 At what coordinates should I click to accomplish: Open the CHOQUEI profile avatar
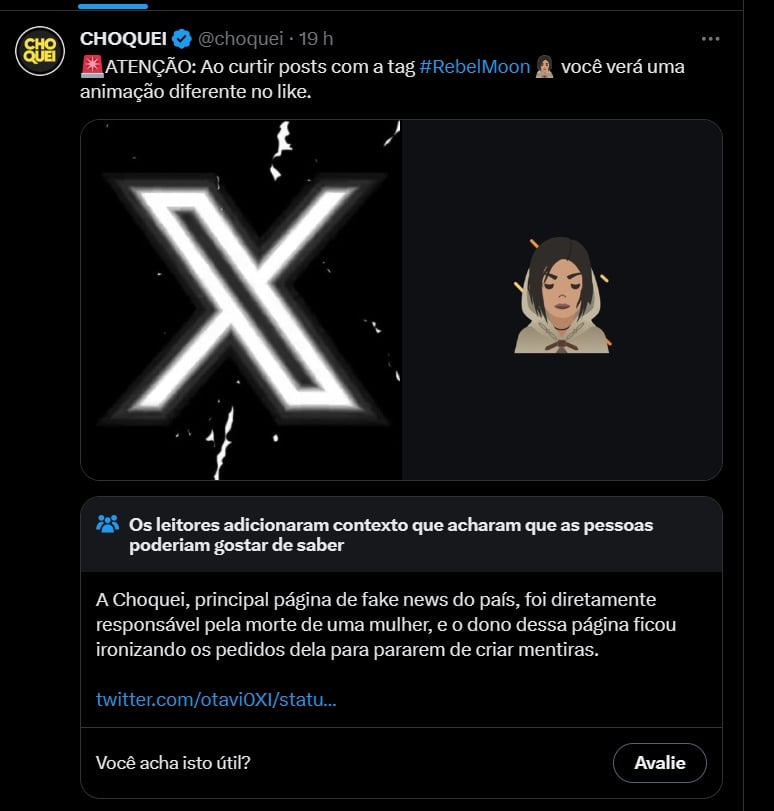coord(40,51)
